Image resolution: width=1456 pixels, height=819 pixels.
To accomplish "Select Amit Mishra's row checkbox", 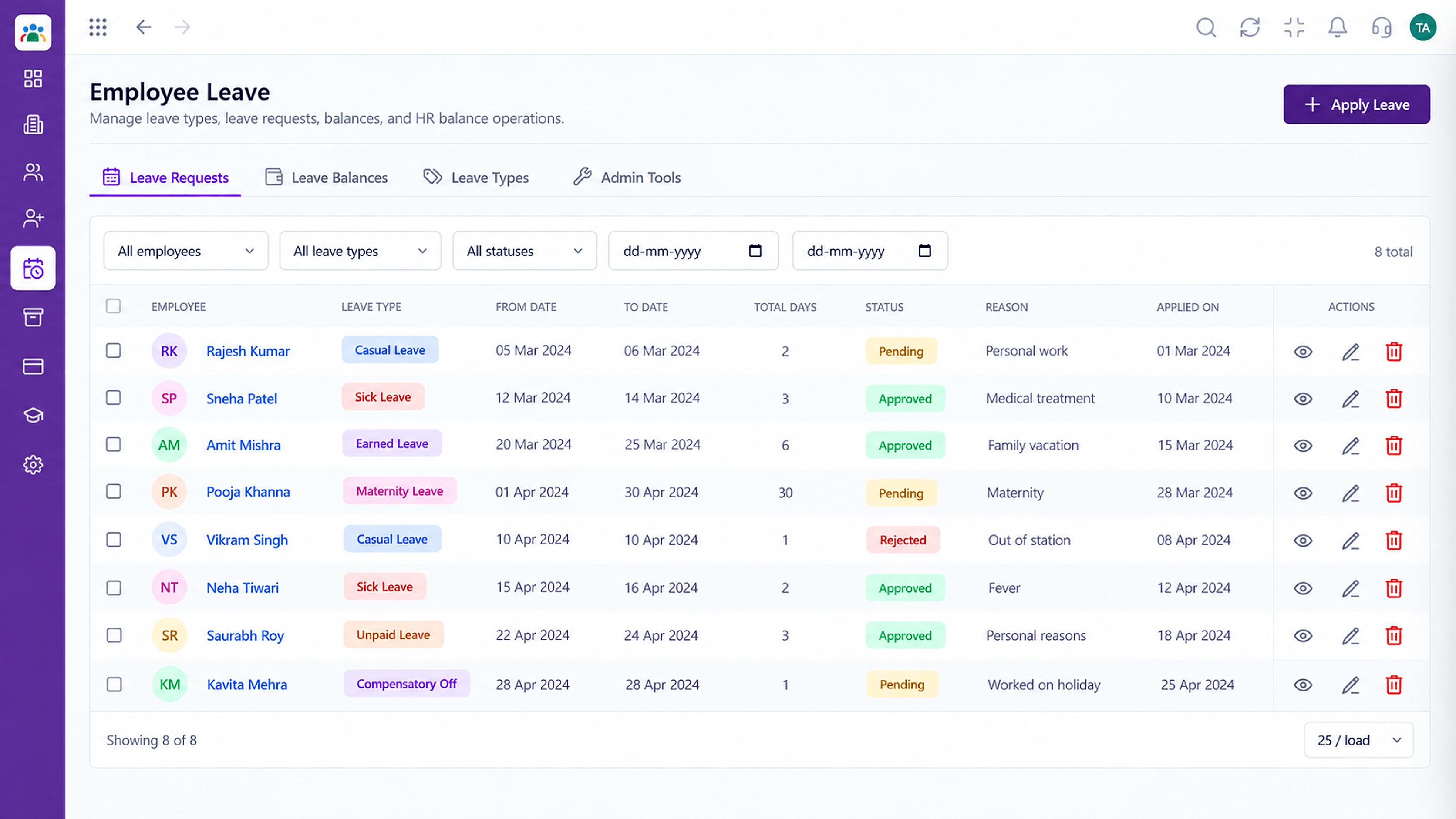I will click(114, 444).
